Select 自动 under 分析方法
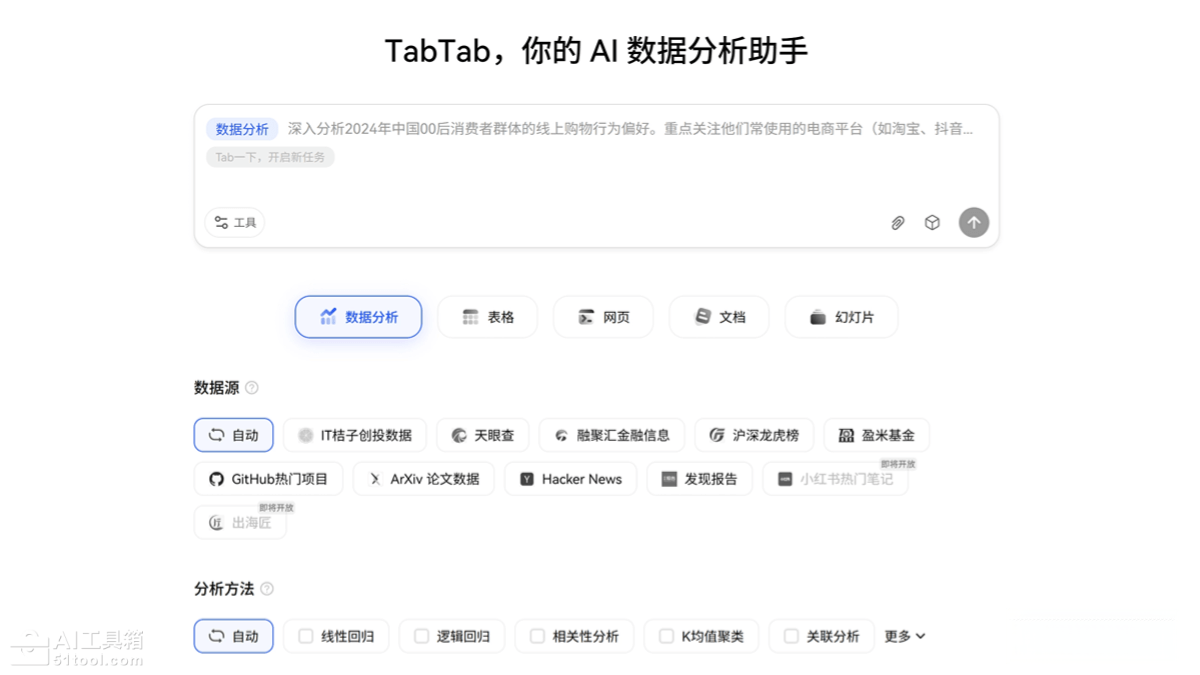1200x675 pixels. [x=233, y=636]
